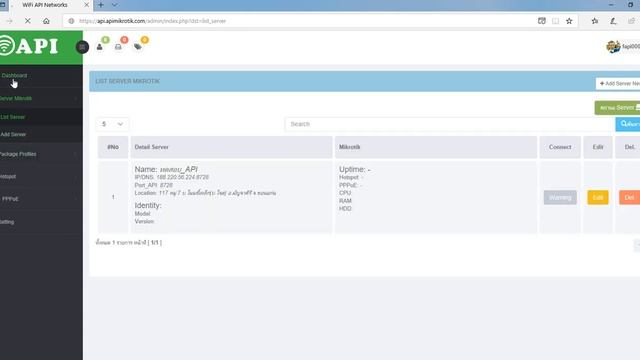Image resolution: width=640 pixels, height=360 pixels.
Task: Open the printer notifications icon
Action: pos(118,47)
